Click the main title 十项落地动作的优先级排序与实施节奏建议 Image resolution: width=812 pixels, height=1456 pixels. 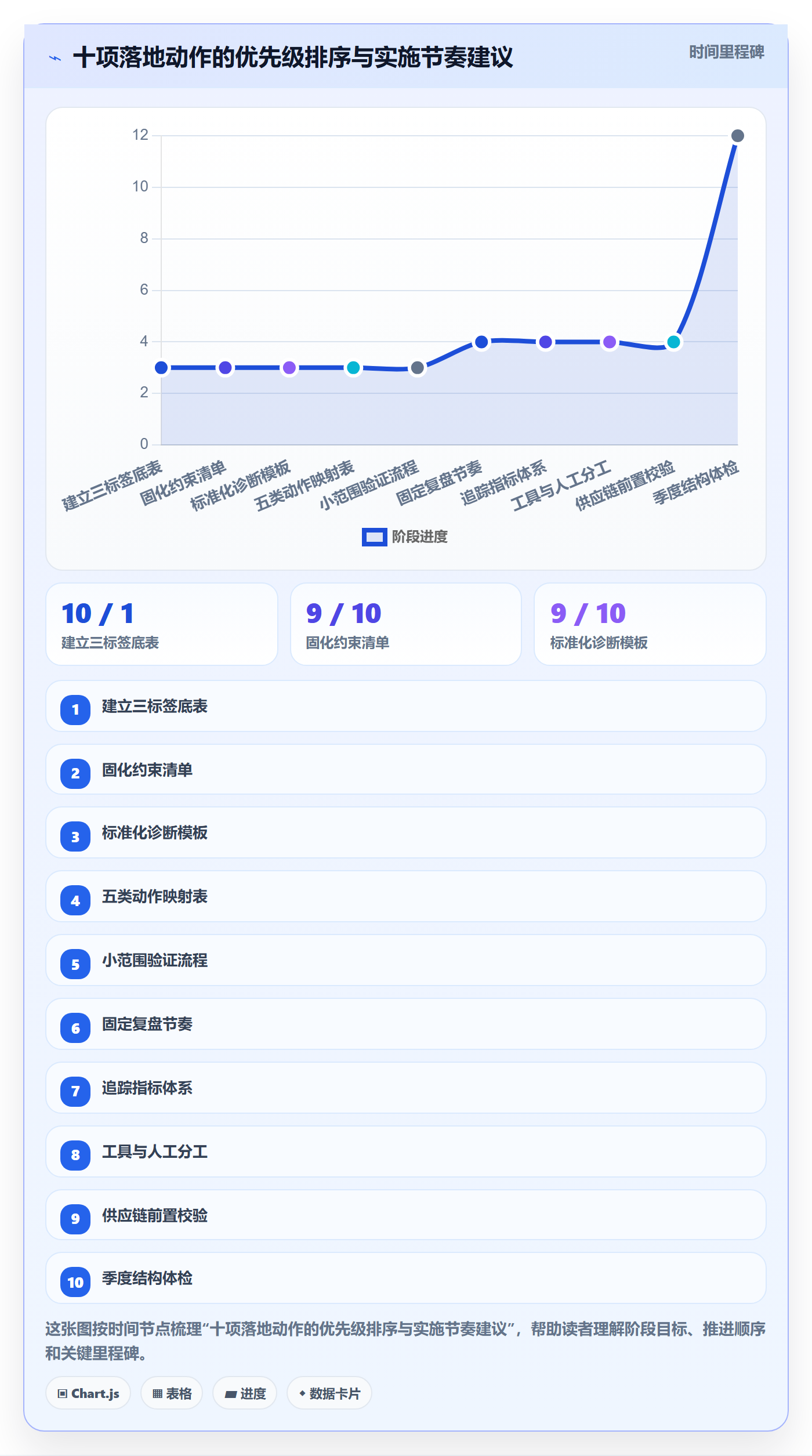pyautogui.click(x=293, y=57)
